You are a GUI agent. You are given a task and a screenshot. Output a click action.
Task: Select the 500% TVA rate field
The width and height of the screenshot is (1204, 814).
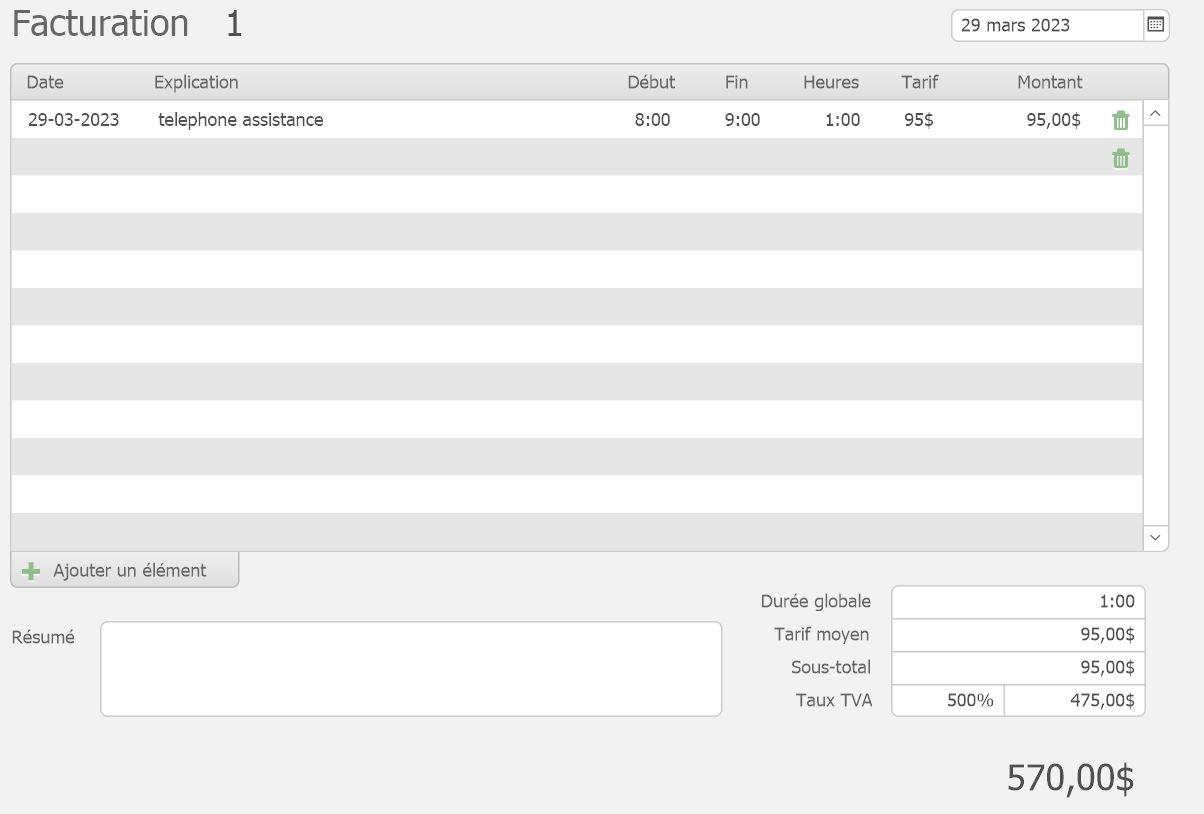[x=947, y=700]
